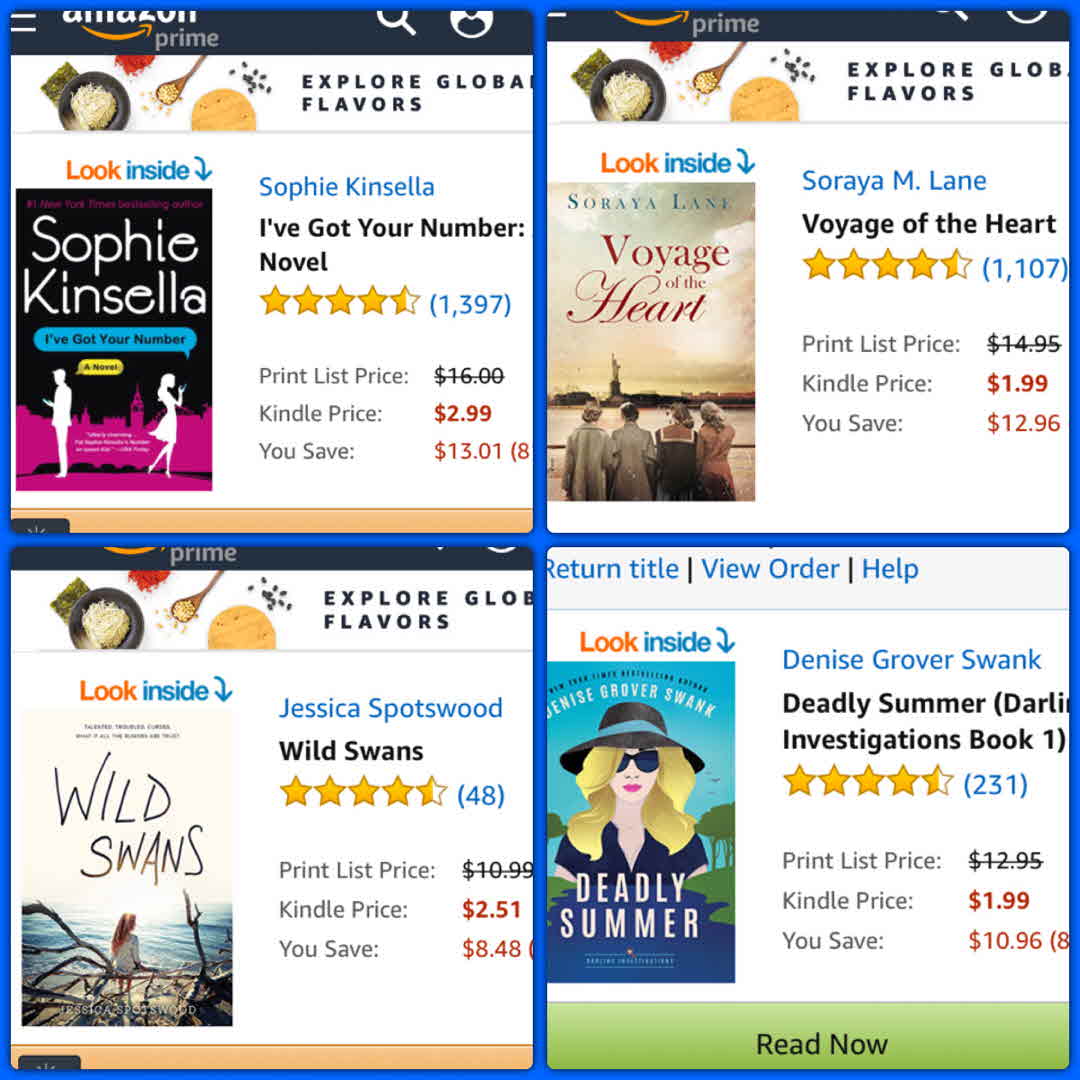
Task: Tap search magnifier icon in top-left panel
Action: [x=396, y=21]
